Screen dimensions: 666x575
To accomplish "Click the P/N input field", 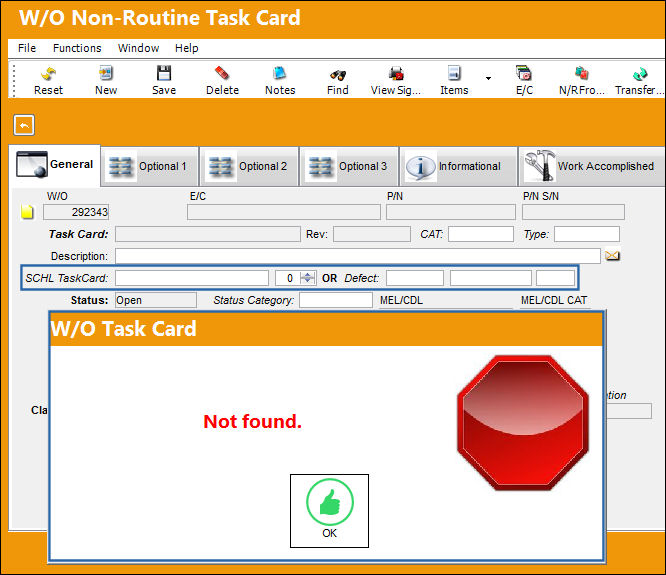I will point(451,212).
